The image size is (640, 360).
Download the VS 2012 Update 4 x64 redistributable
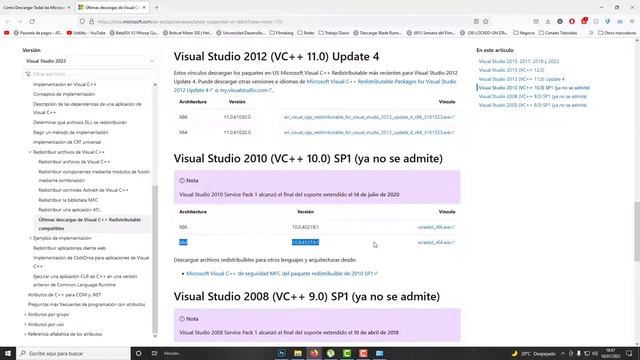(x=369, y=133)
